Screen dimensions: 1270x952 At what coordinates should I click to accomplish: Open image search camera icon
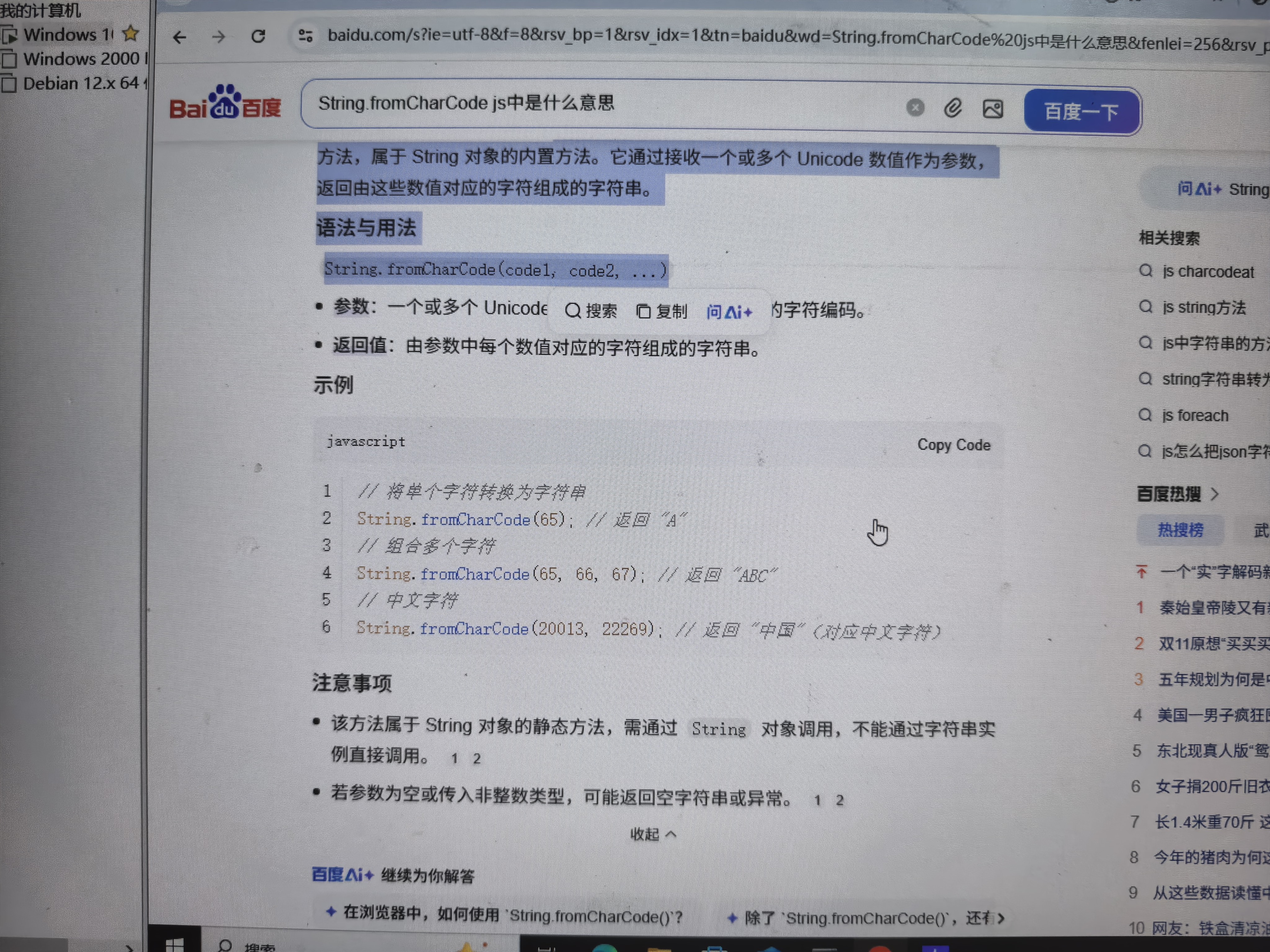coord(993,108)
